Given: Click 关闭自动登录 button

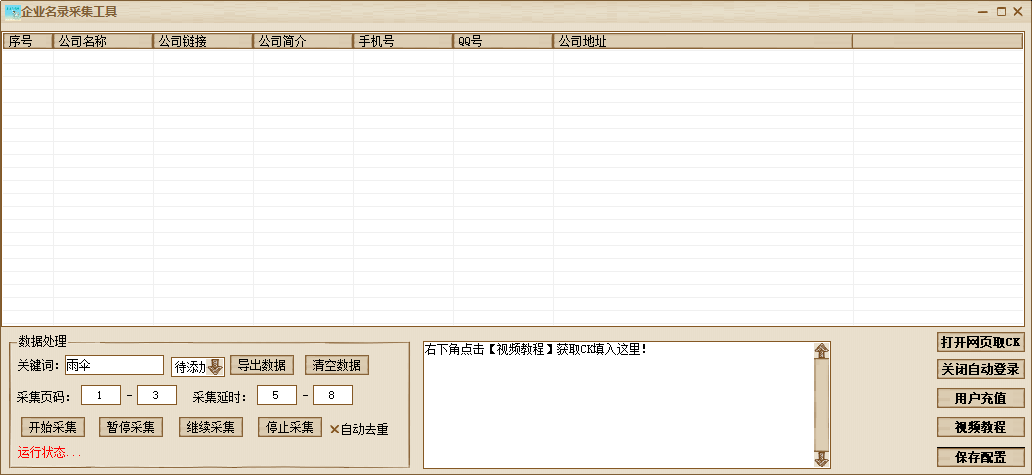Looking at the screenshot, I should click(981, 369).
